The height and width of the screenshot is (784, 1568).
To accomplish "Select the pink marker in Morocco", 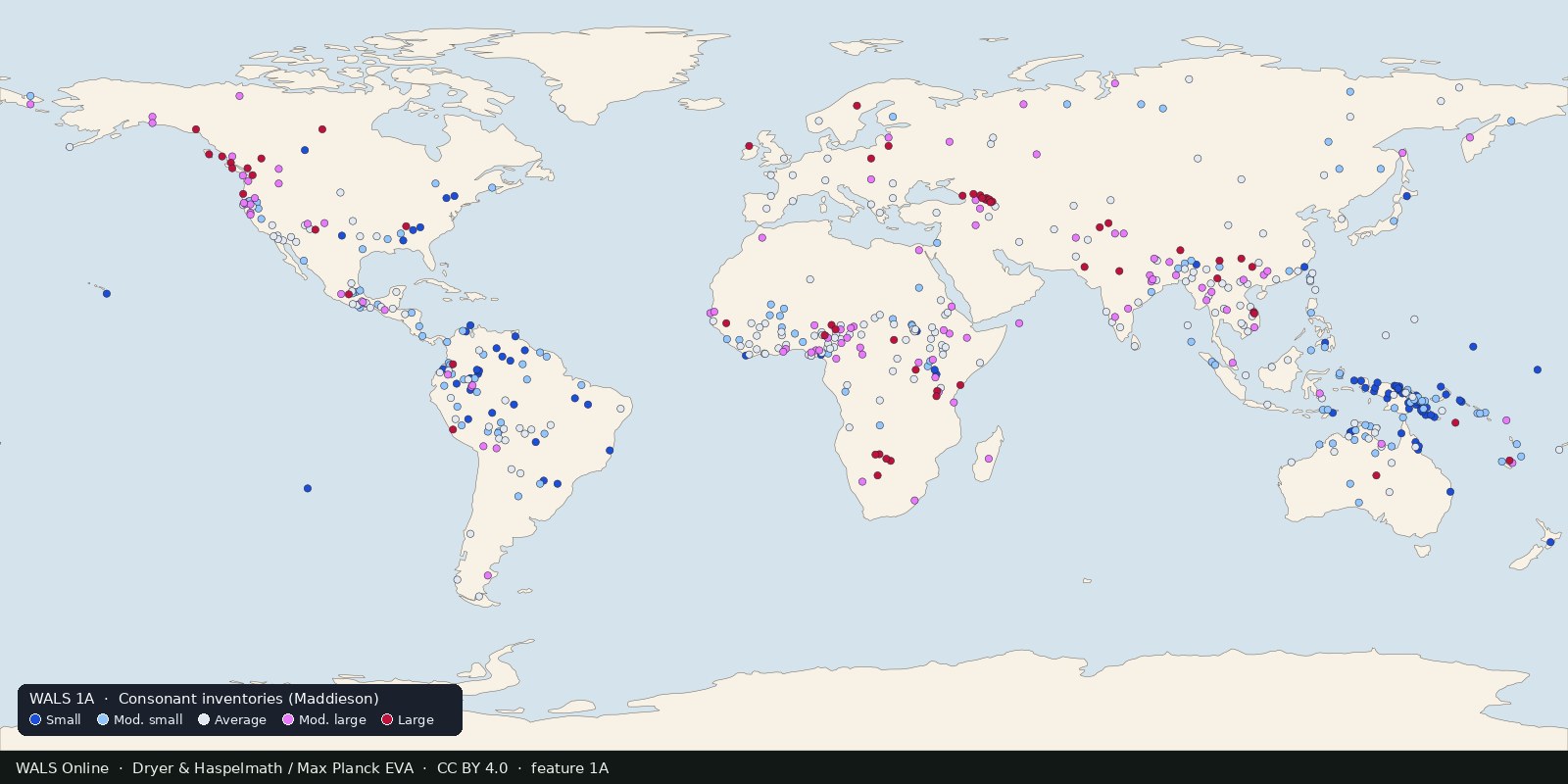I will pos(761,238).
